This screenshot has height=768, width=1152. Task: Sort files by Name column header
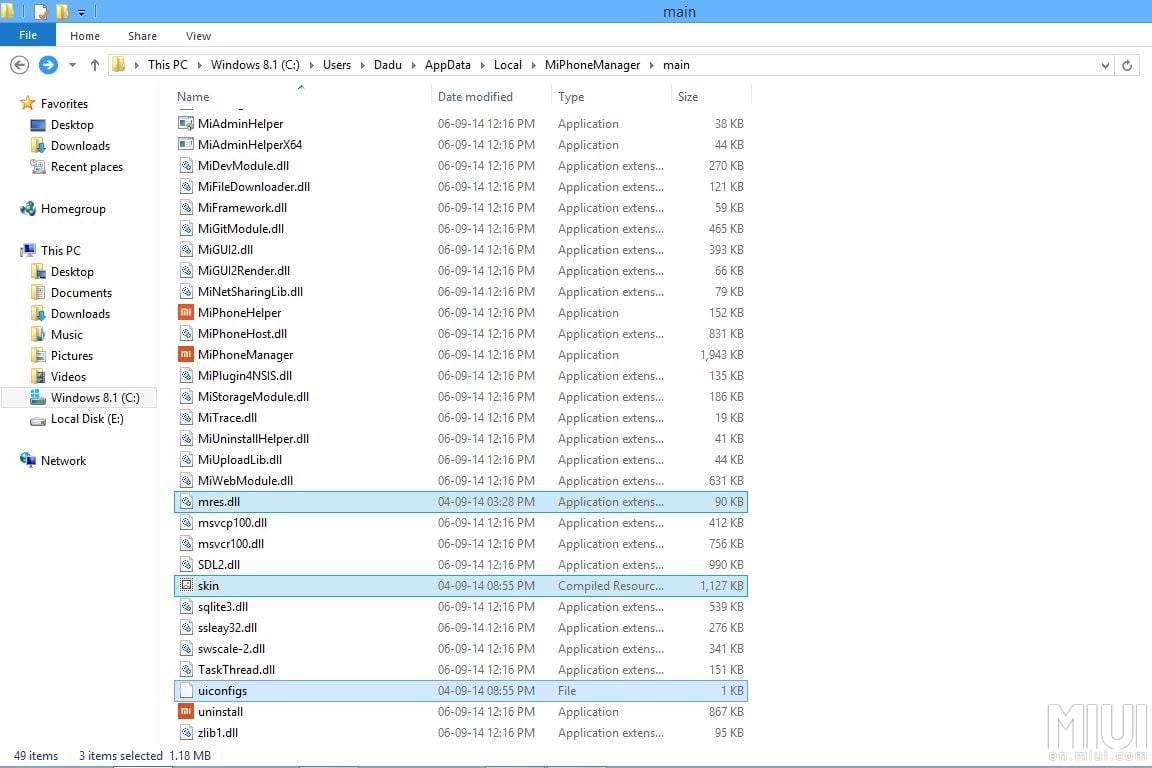pos(193,96)
